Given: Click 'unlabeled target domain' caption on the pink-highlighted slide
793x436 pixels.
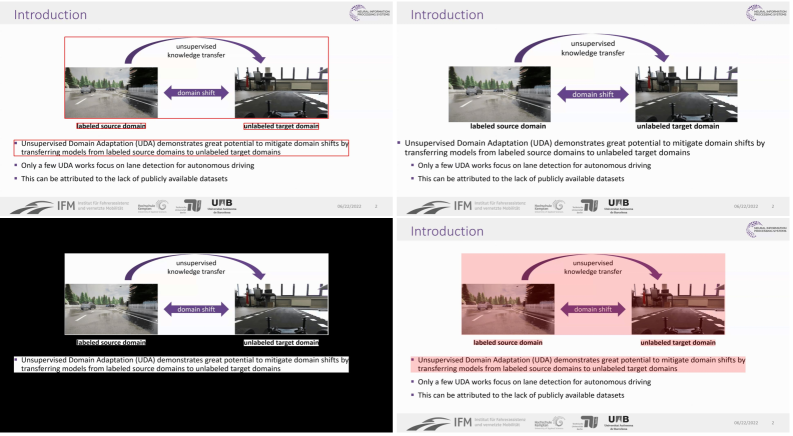Looking at the screenshot, I should click(678, 342).
